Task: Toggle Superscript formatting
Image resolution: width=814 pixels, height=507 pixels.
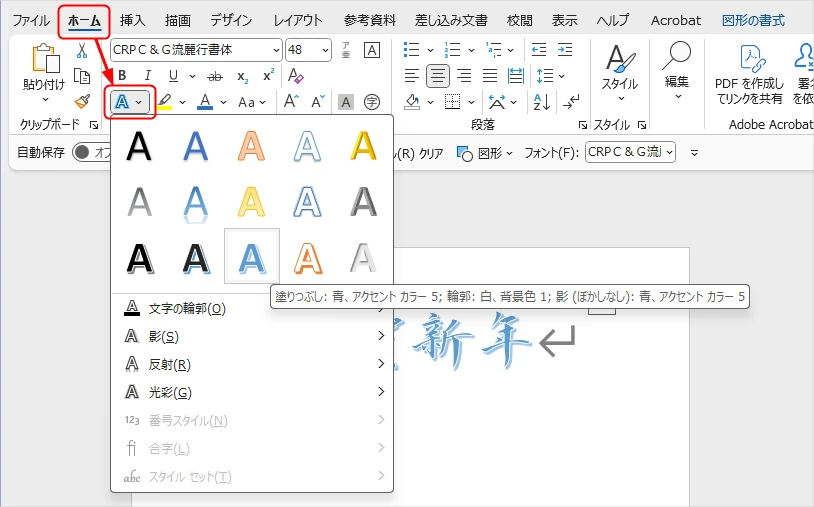Action: (x=268, y=76)
